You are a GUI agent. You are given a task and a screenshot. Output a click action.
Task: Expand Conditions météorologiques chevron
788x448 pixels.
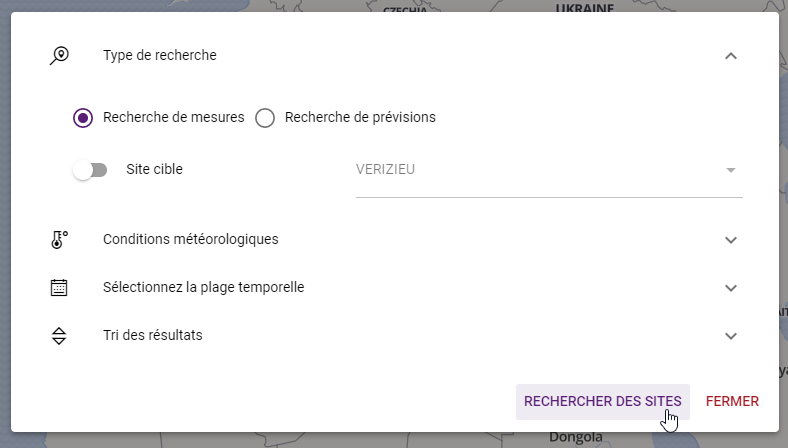(x=731, y=239)
